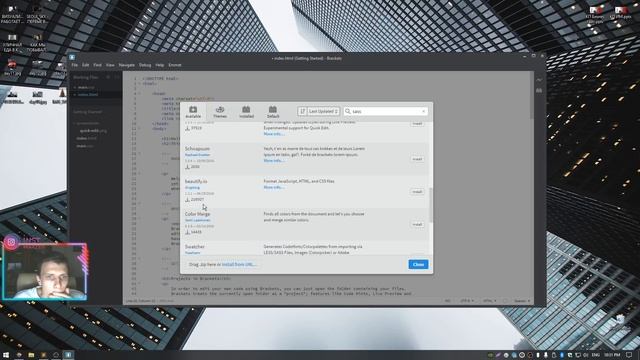Open the Extension Manager brick icon in sidebar

(x=539, y=90)
